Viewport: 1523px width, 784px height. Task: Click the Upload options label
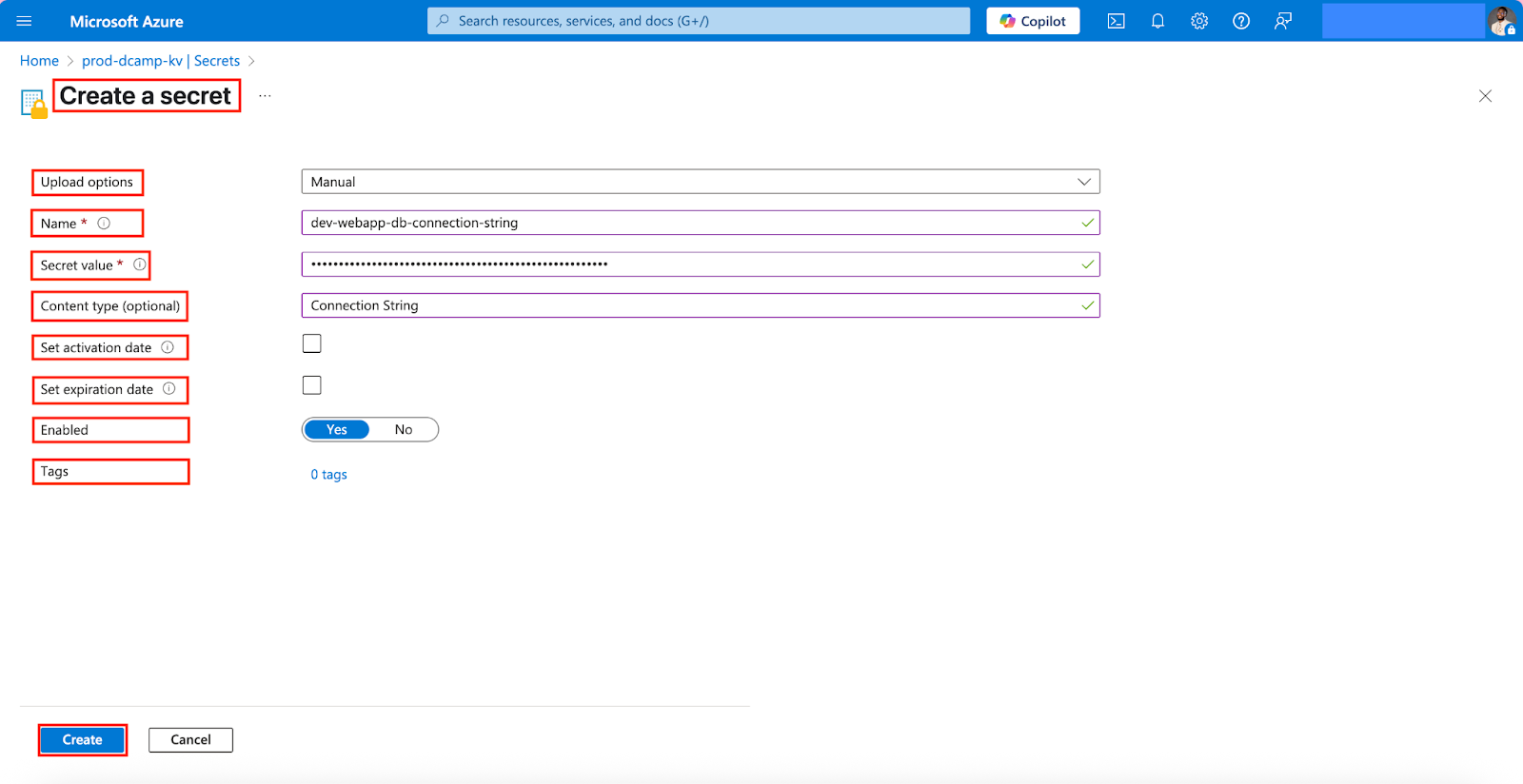[x=87, y=182]
